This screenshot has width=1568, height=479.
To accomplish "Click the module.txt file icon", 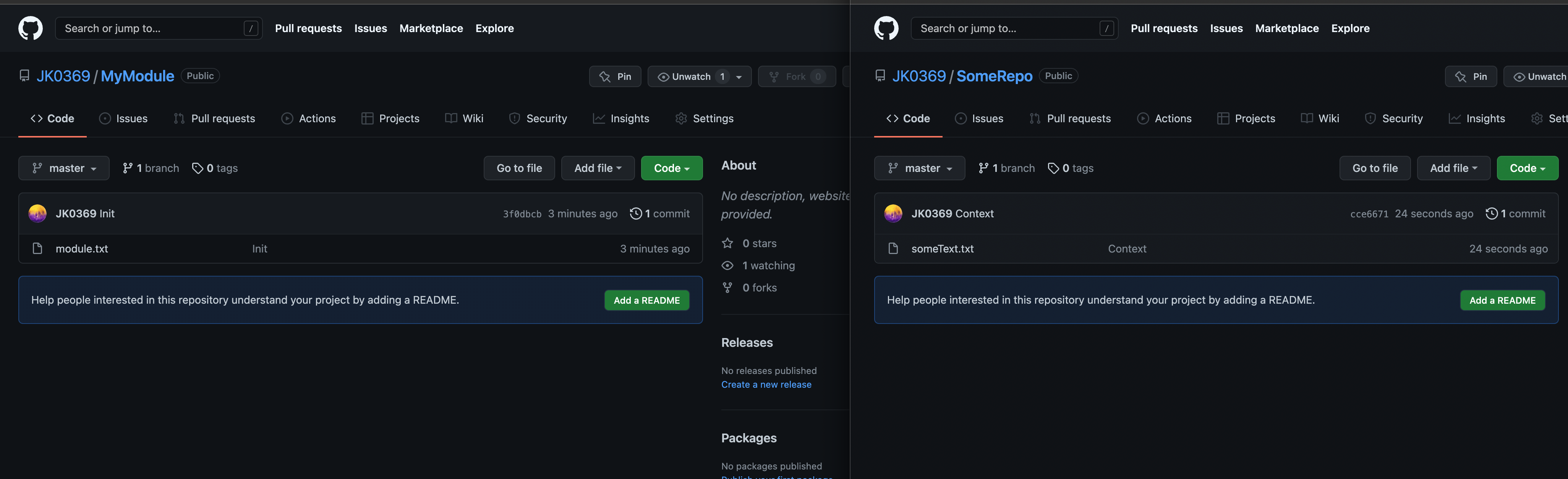I will [x=37, y=248].
